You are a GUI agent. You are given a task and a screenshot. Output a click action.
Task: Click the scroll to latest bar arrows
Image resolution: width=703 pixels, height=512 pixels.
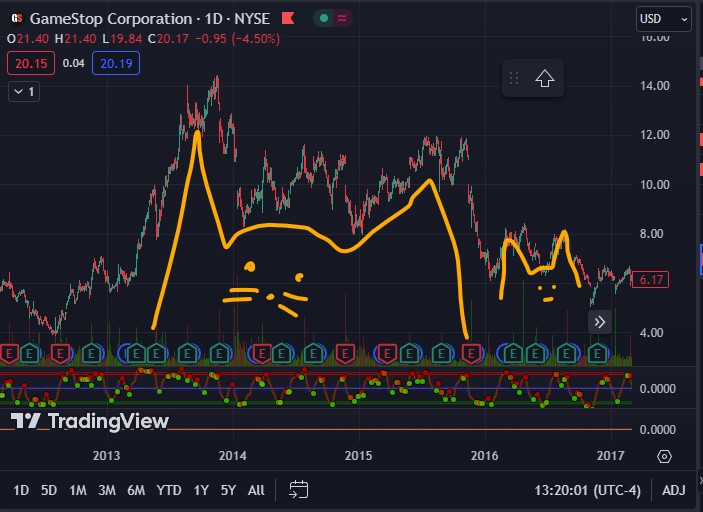pyautogui.click(x=599, y=321)
